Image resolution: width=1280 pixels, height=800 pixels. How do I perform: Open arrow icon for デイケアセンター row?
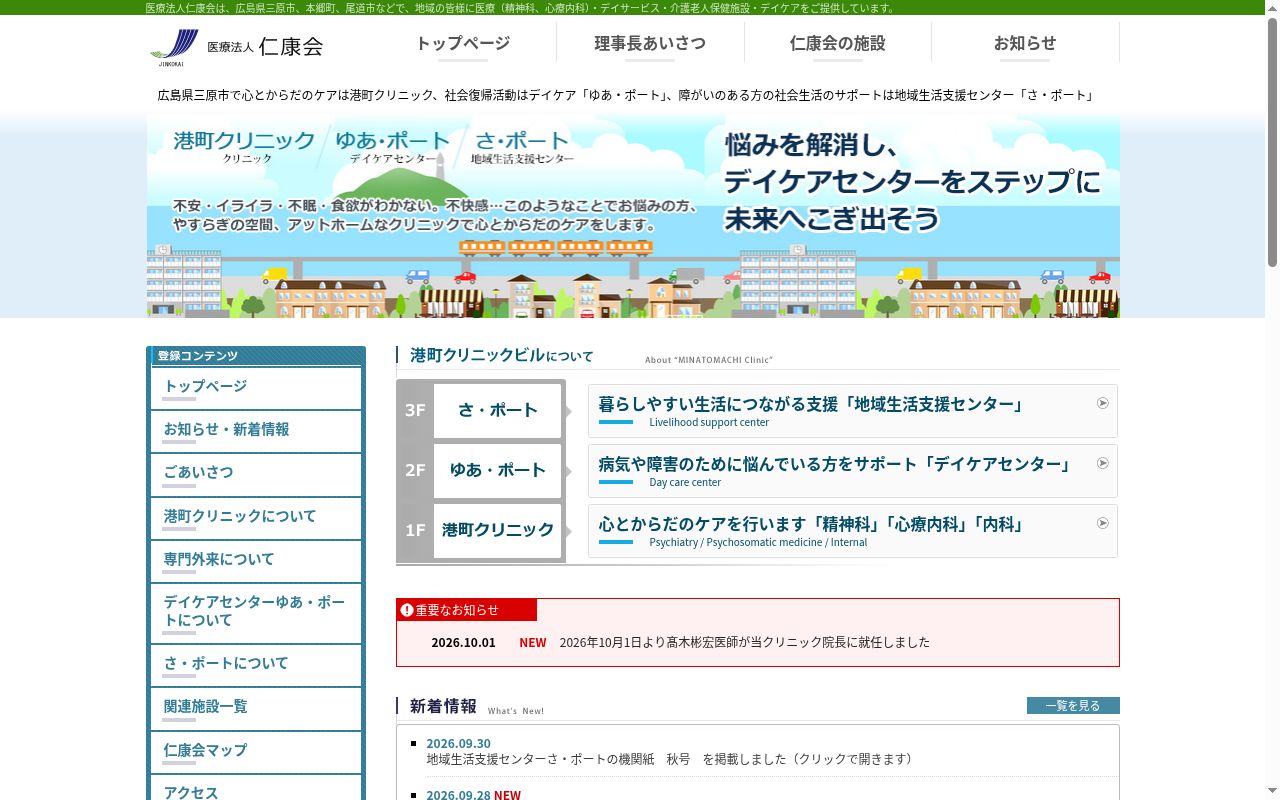point(1103,463)
